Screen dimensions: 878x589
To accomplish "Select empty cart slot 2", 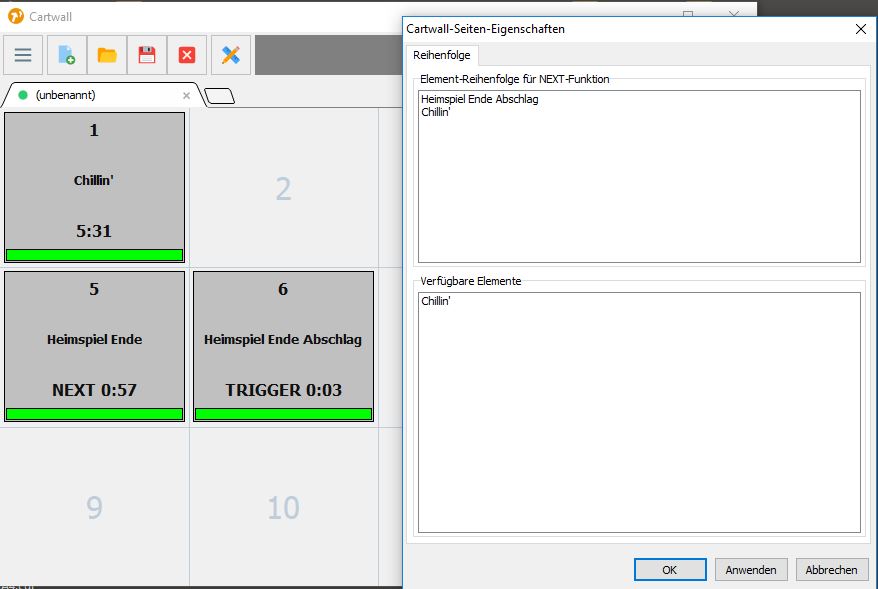I will [283, 188].
